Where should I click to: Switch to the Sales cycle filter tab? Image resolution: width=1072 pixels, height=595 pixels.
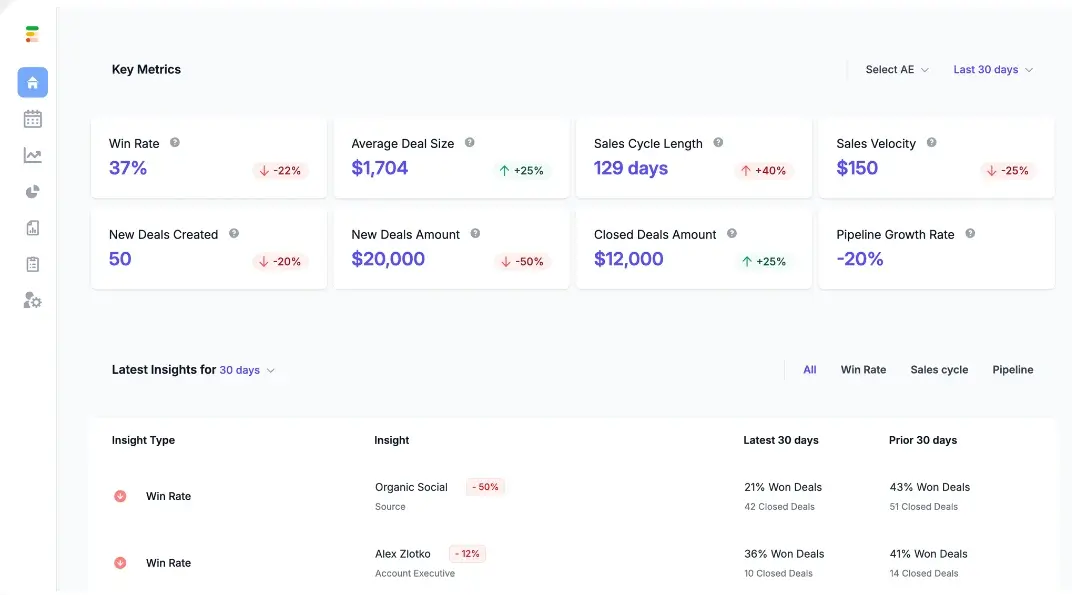click(939, 369)
